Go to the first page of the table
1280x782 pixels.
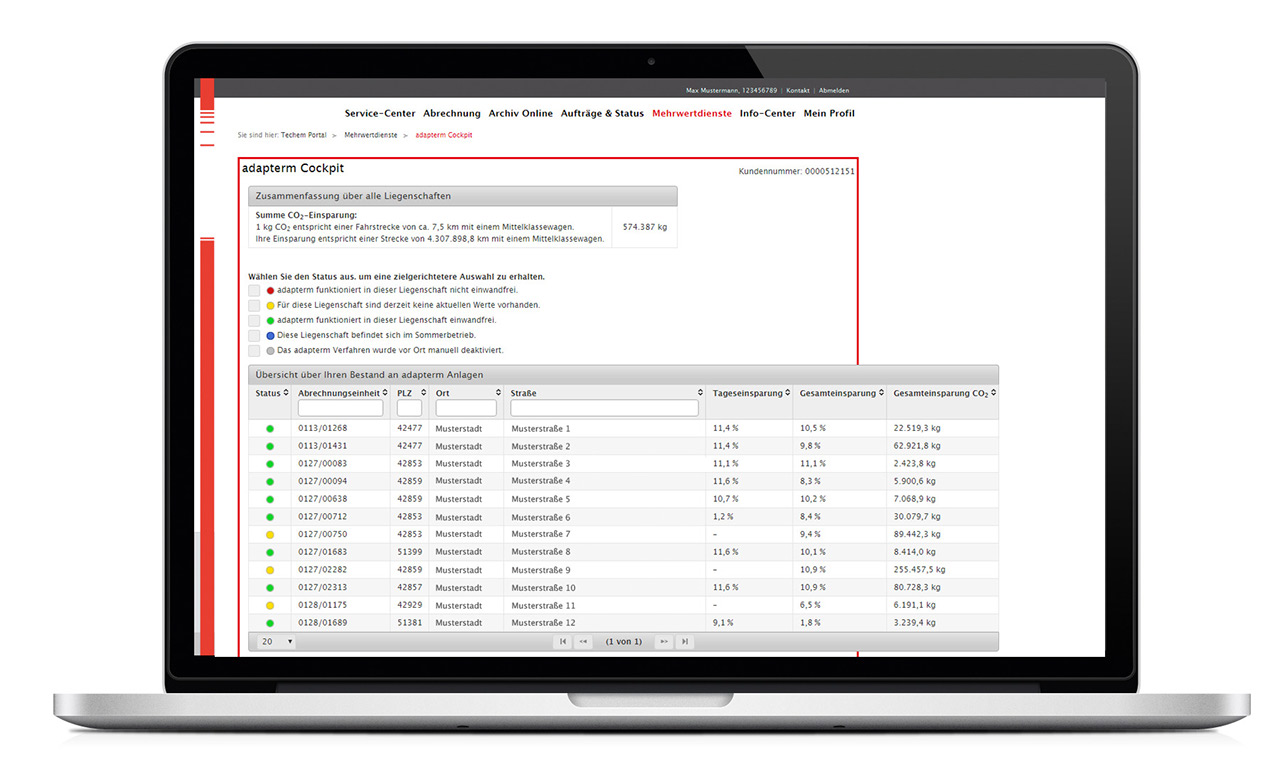point(563,642)
